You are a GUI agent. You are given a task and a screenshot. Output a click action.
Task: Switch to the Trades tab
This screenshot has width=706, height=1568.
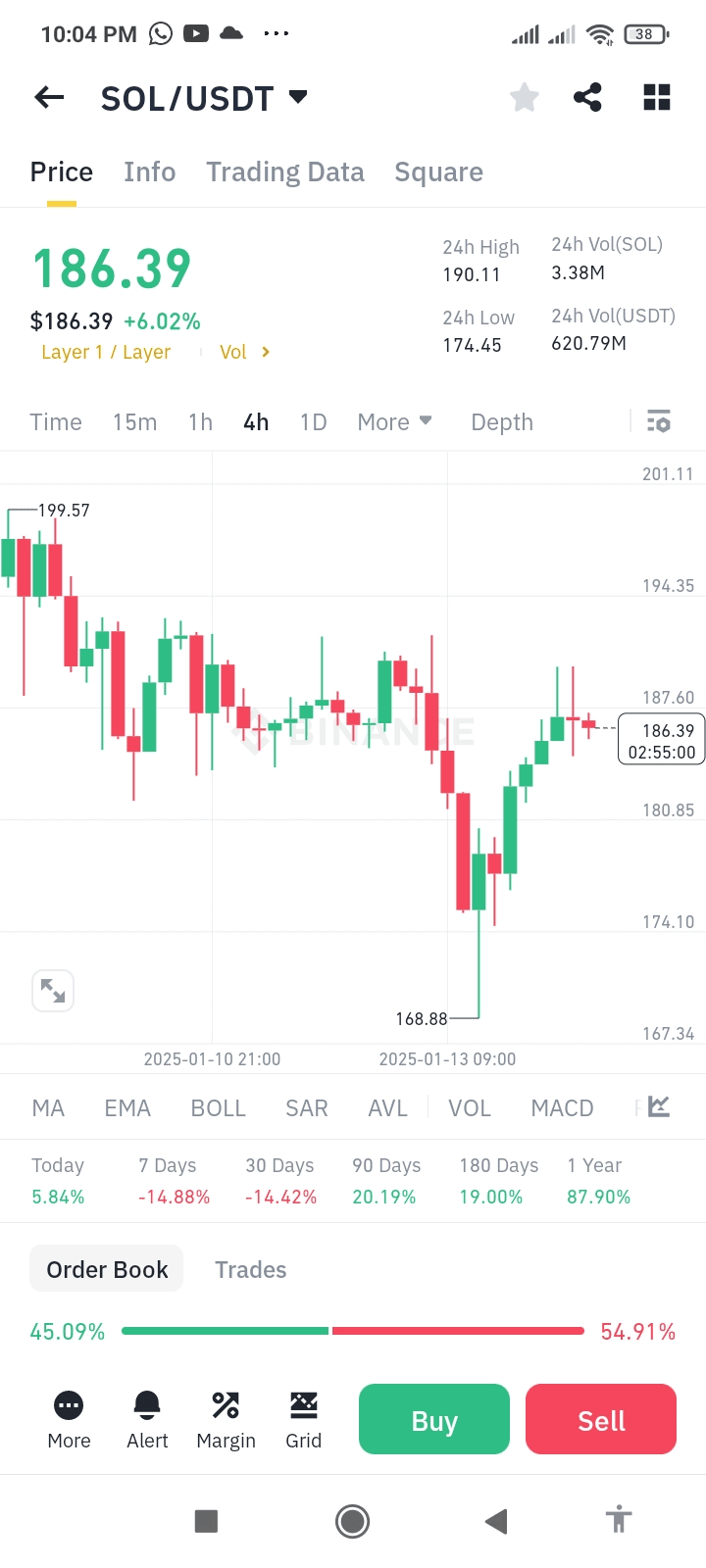pos(251,1270)
